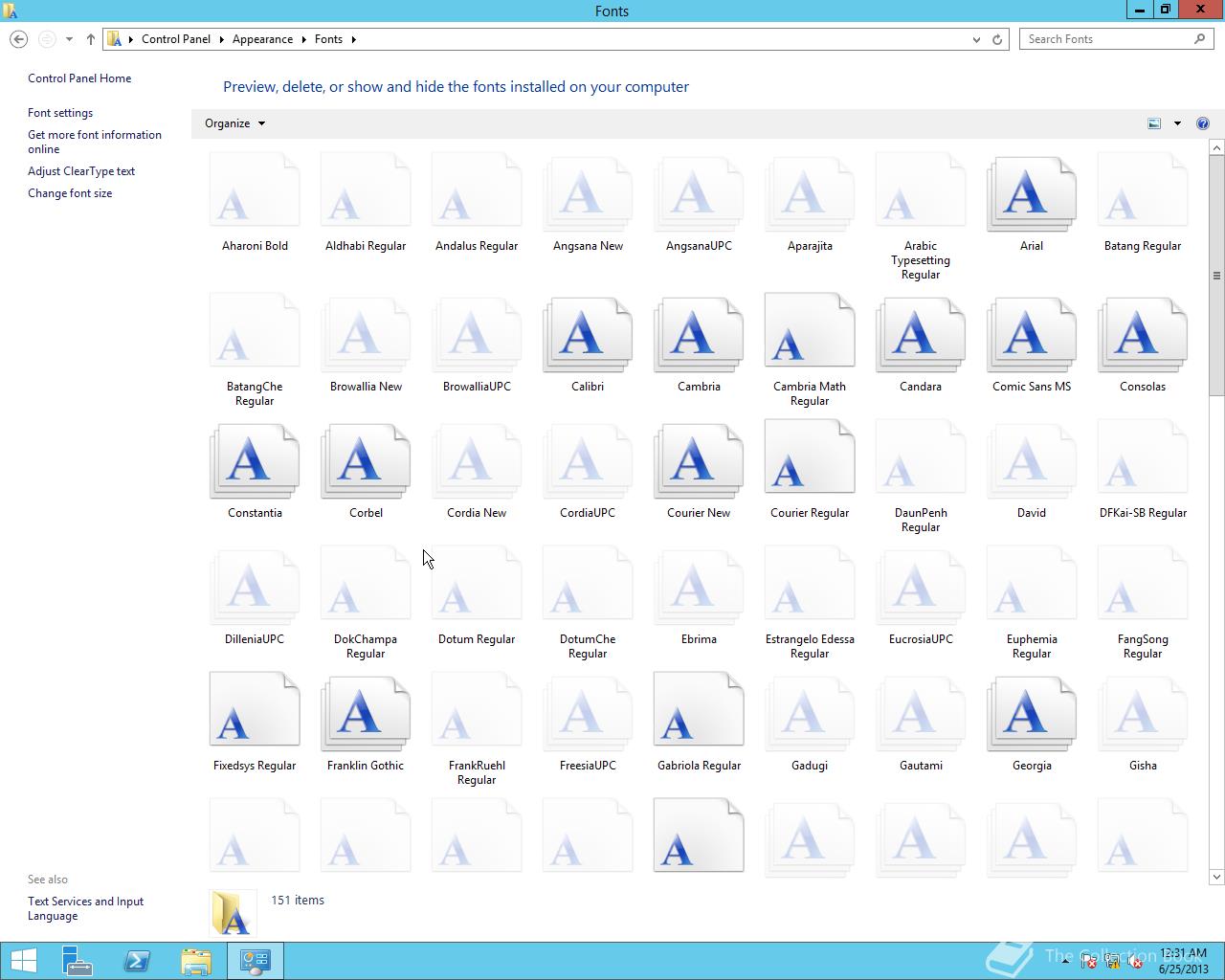Select the Courier Regular font icon
The image size is (1225, 980).
[x=810, y=457]
